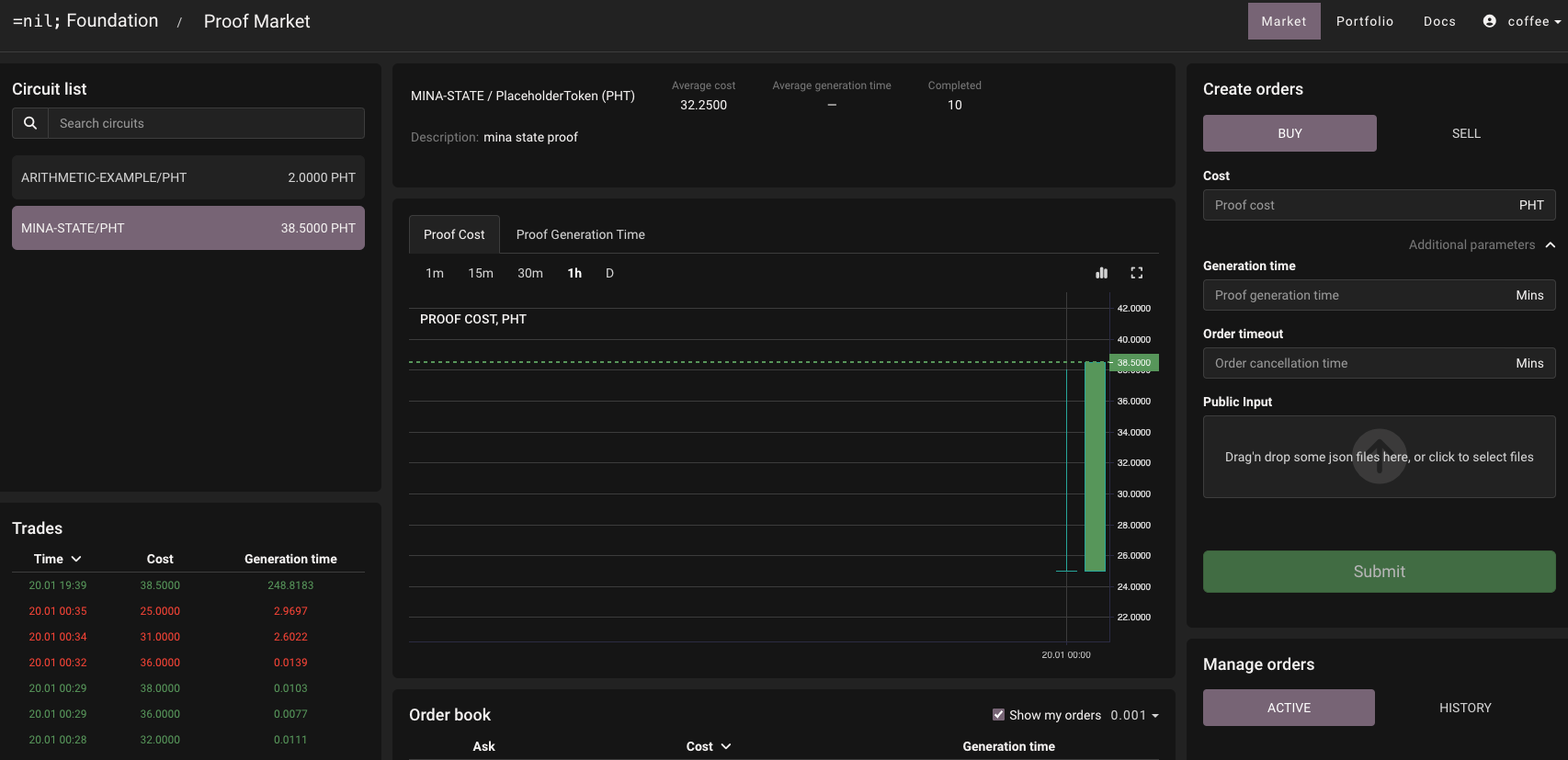Viewport: 1568px width, 760px height.
Task: Click the json file drop zone
Action: [1379, 457]
